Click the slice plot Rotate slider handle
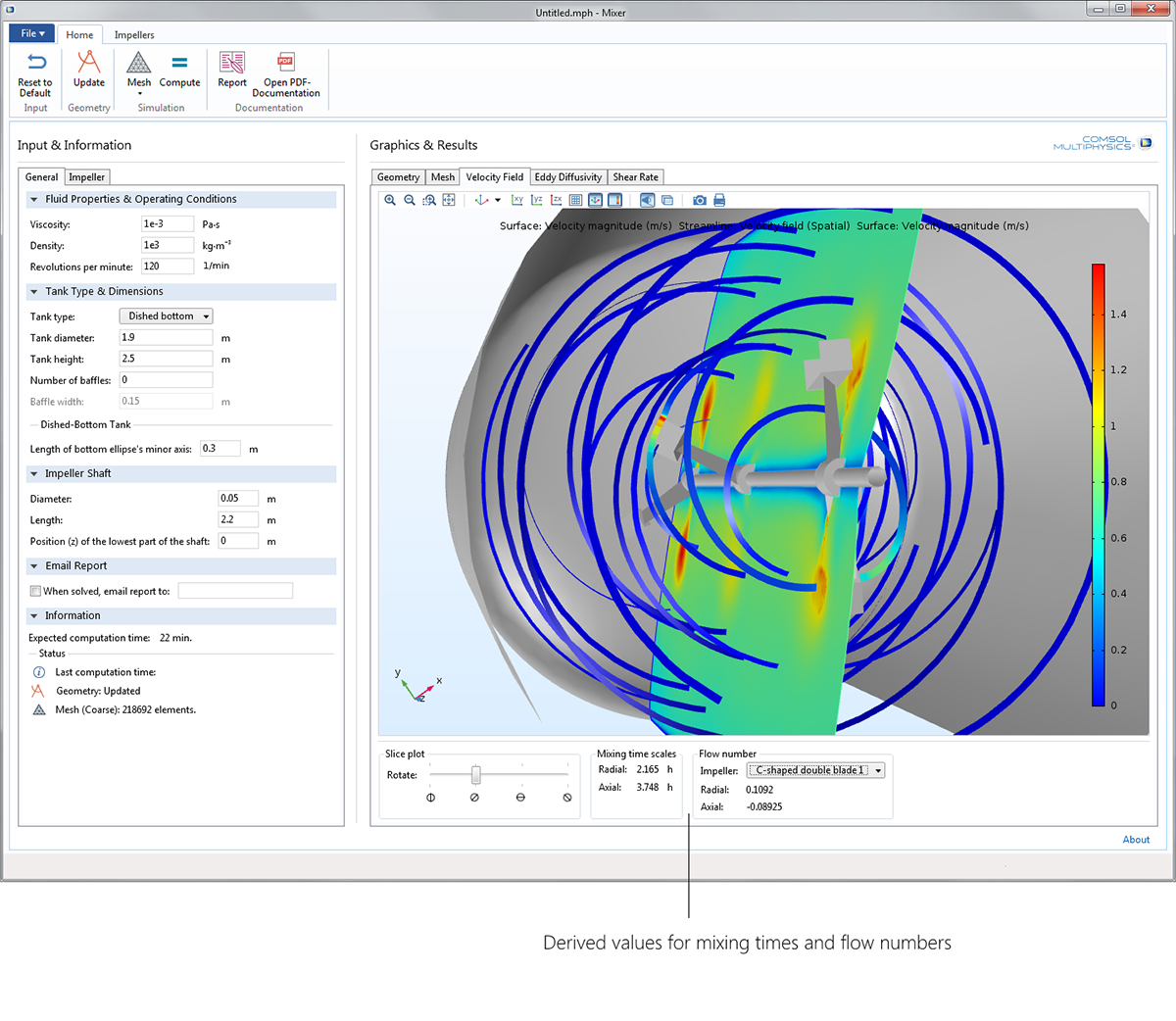The height and width of the screenshot is (1021, 1176). (476, 775)
